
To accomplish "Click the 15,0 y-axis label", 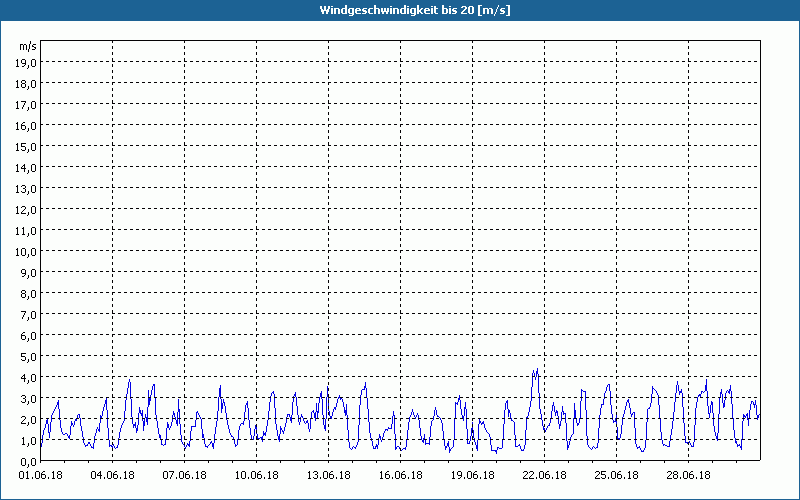I will [28, 146].
